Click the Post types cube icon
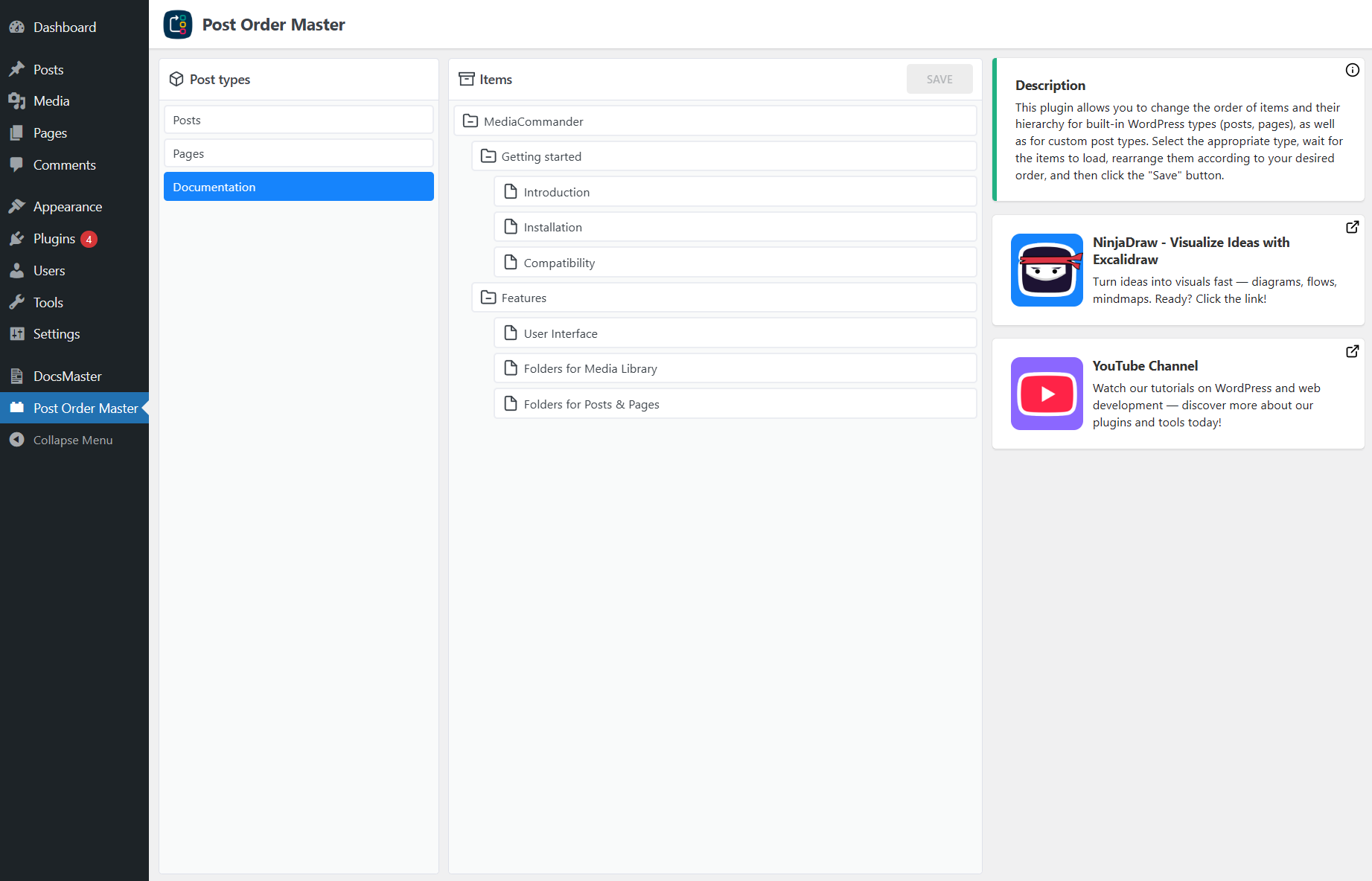1372x881 pixels. tap(176, 79)
